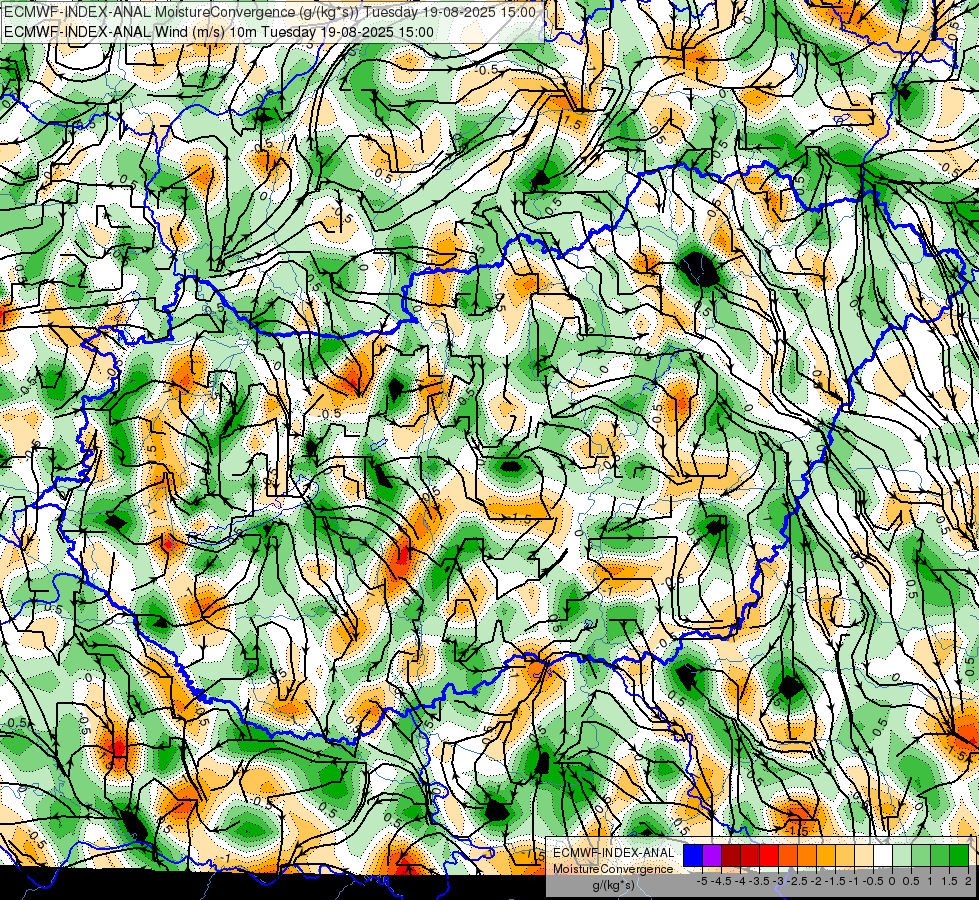Click the '-5' legend scale value
Viewport: 979px width, 900px height.
tap(702, 881)
